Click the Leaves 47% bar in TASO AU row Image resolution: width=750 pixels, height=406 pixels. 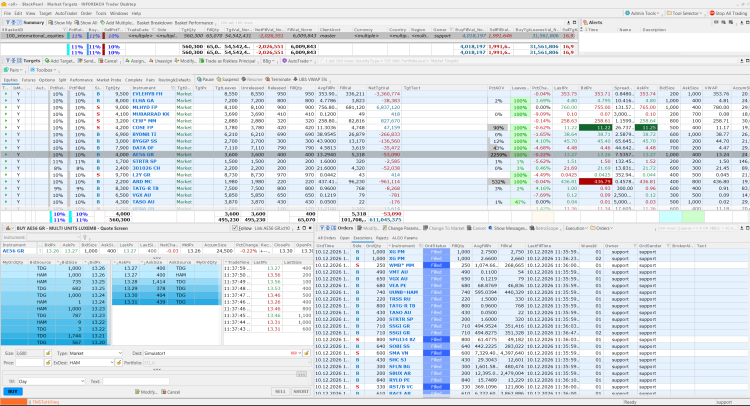pyautogui.click(x=520, y=202)
